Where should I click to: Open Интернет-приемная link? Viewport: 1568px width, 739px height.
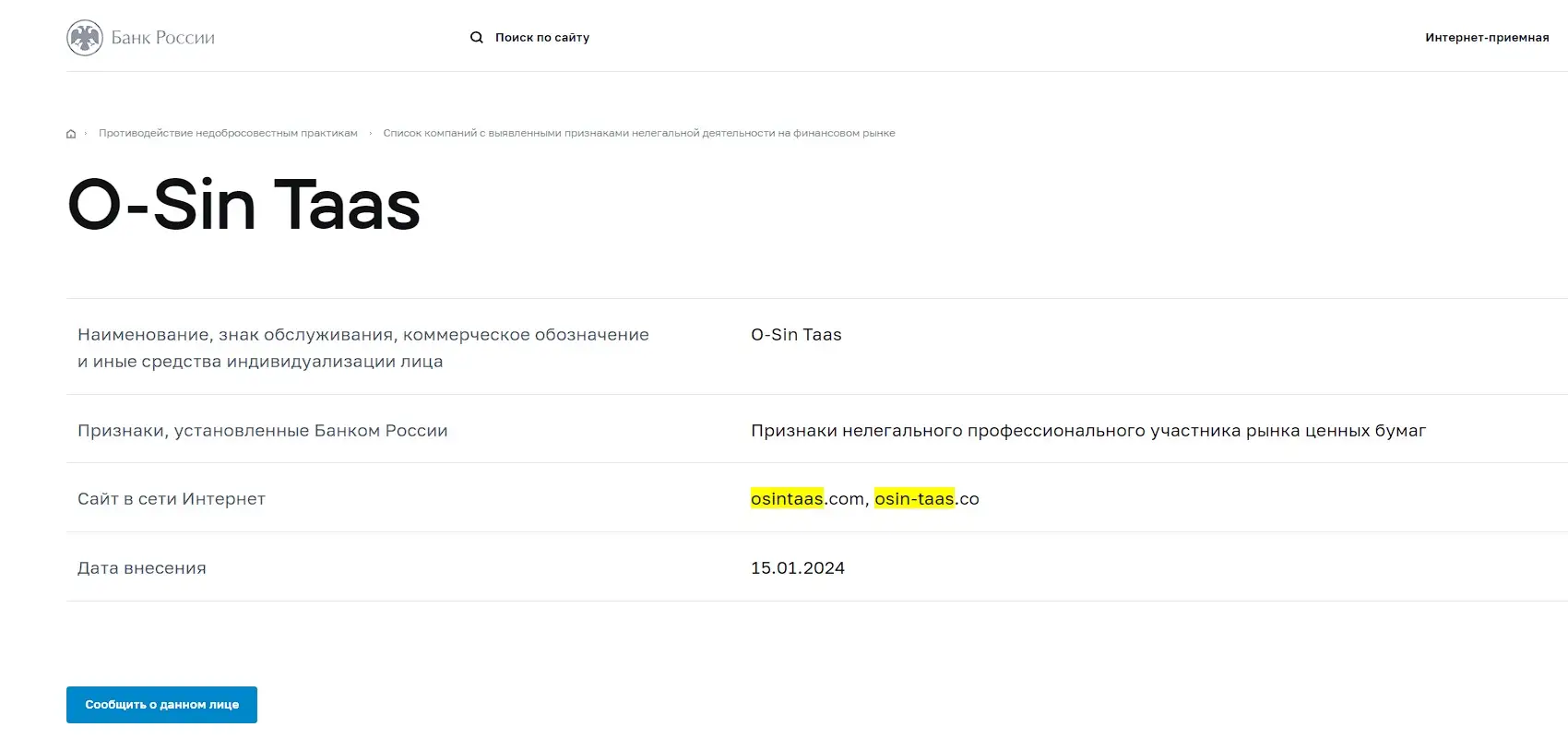tap(1487, 38)
